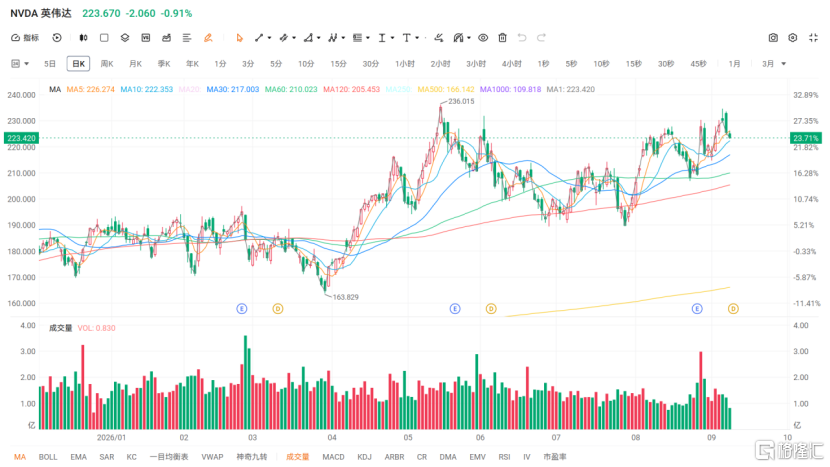Select the MACD sub-indicator

tap(333, 457)
